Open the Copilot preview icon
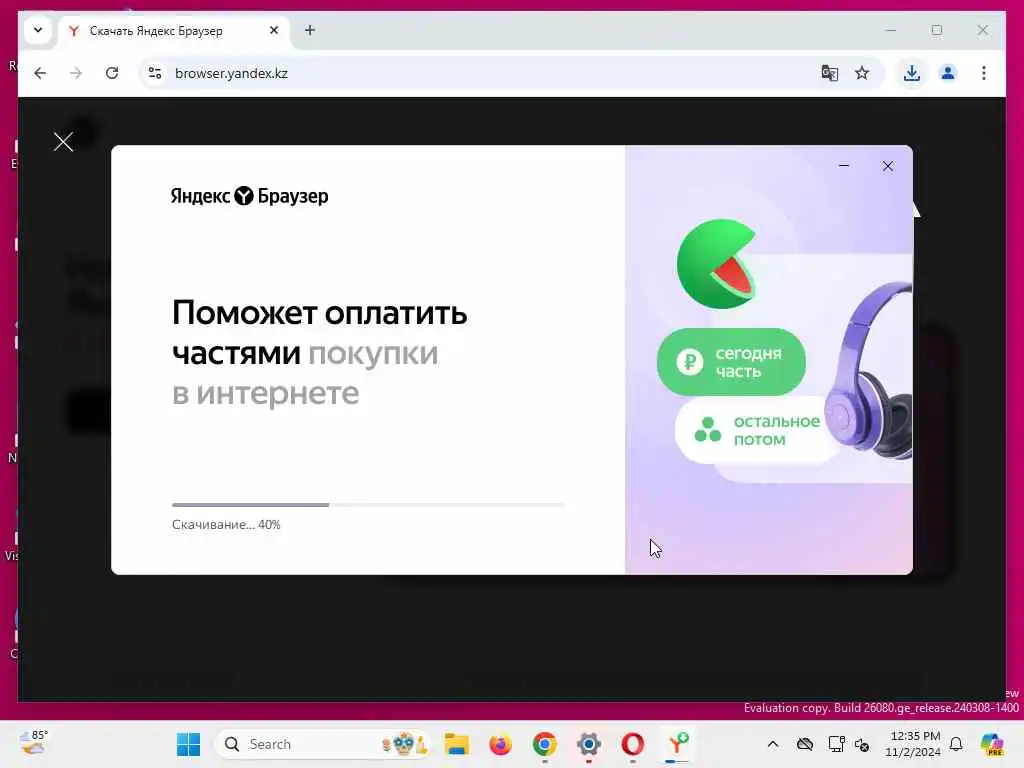The width and height of the screenshot is (1024, 768). (992, 744)
